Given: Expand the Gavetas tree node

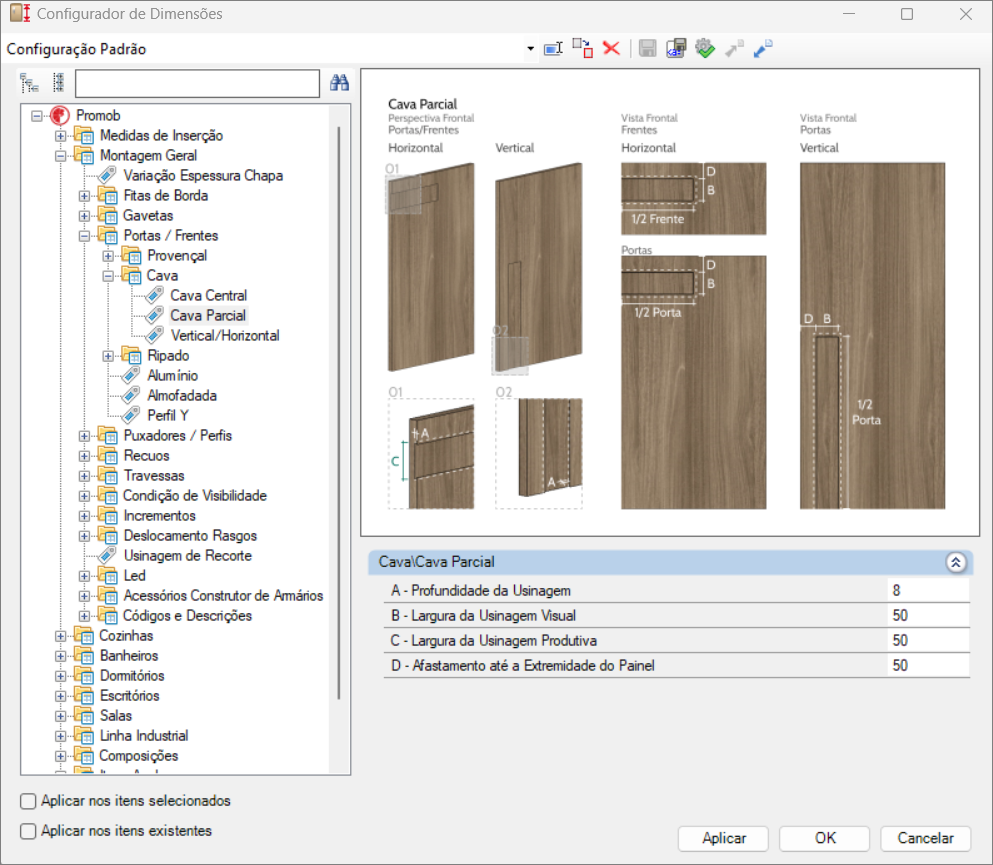Looking at the screenshot, I should tap(84, 216).
